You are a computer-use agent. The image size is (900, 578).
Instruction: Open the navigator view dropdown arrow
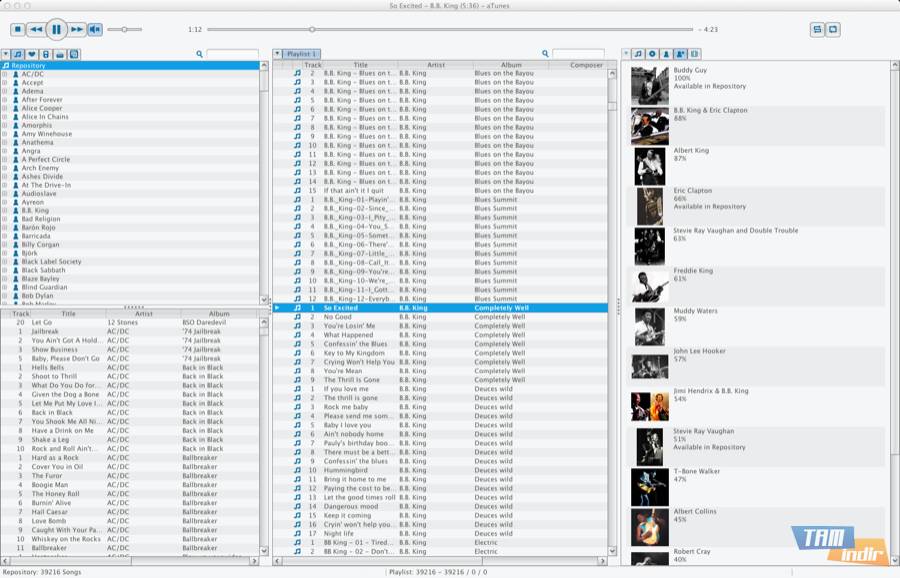click(6, 54)
